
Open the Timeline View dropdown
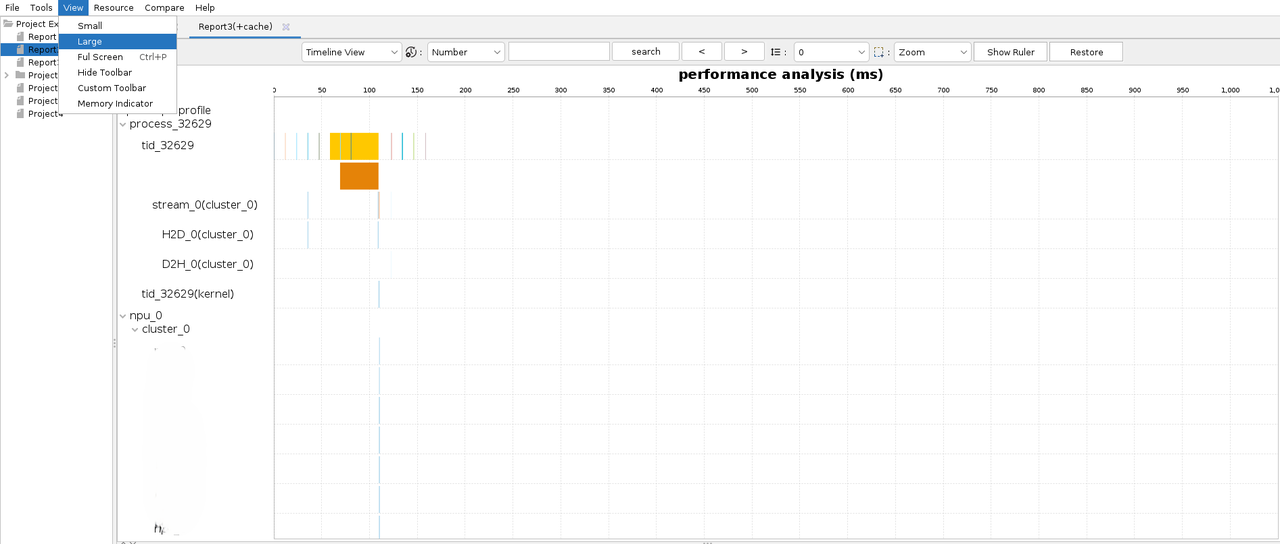click(x=351, y=52)
